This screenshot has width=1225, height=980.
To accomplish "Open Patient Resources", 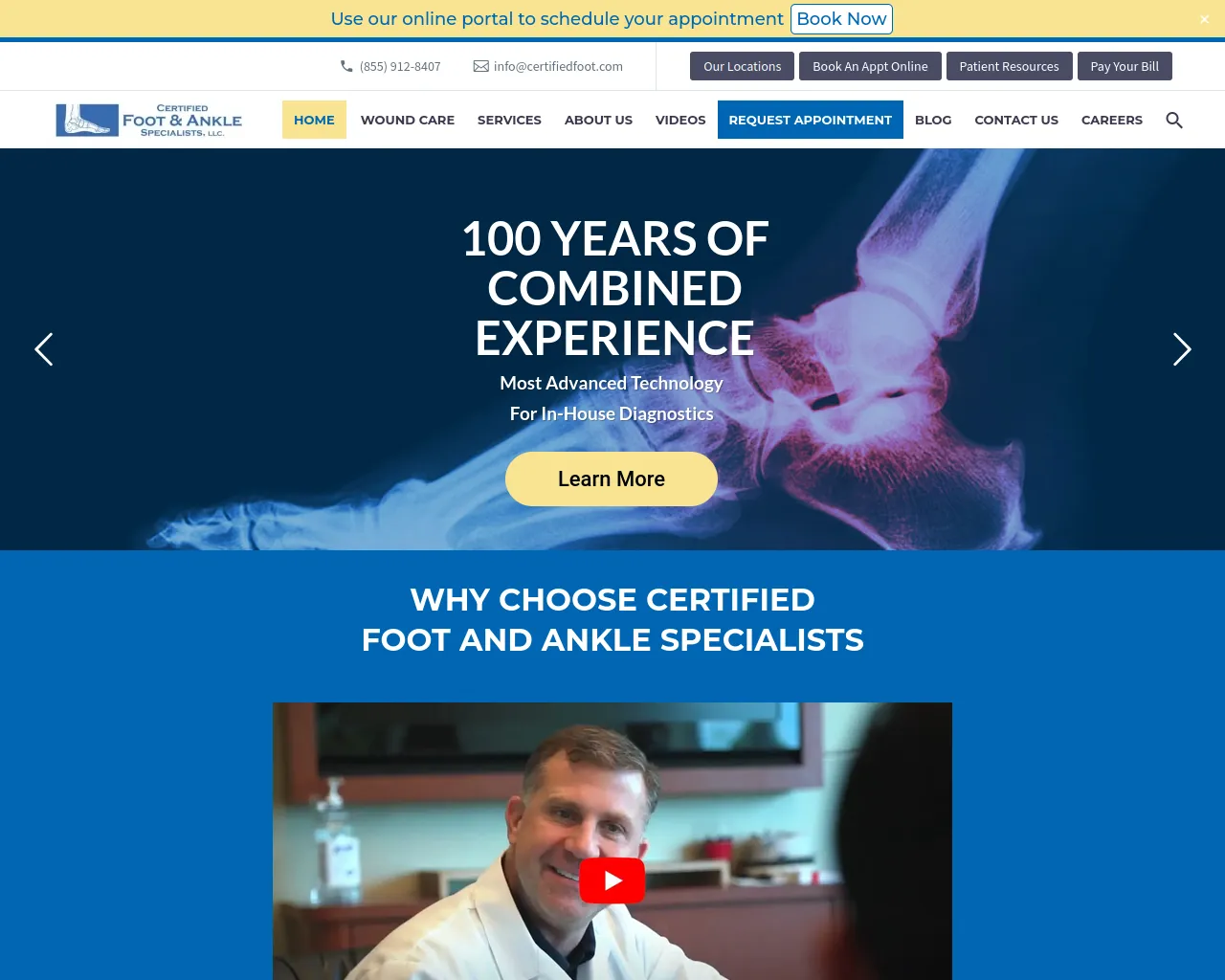I will point(1009,66).
